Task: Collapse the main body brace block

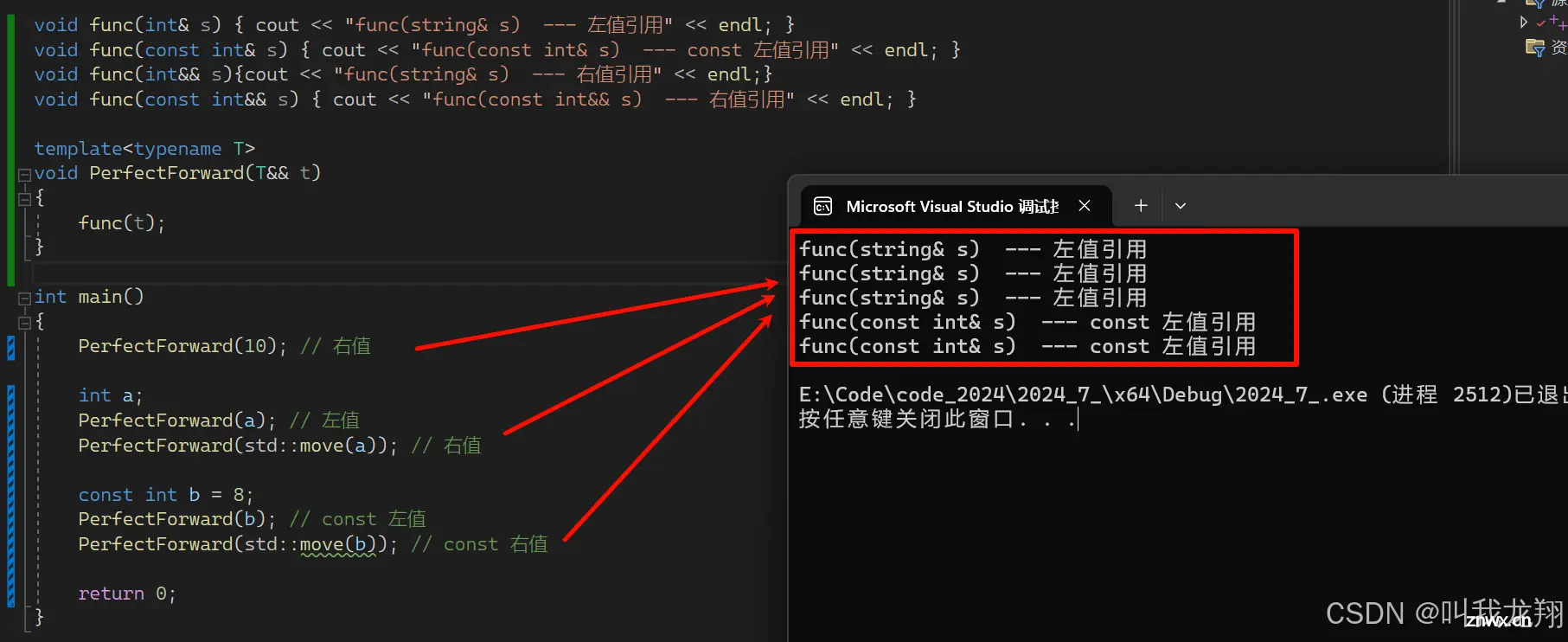Action: pos(24,323)
